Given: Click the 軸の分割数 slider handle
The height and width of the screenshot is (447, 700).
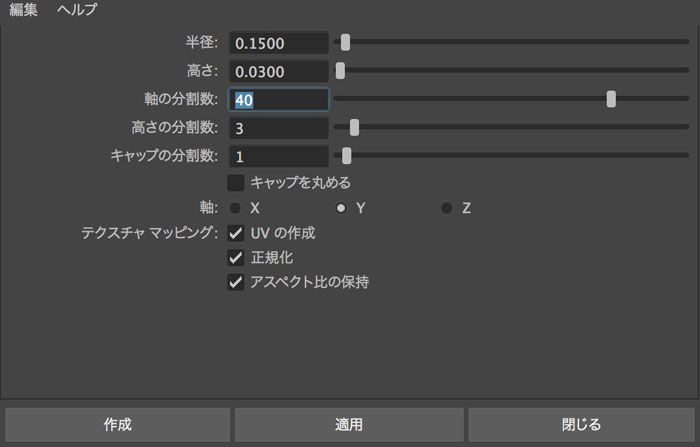Looking at the screenshot, I should point(611,99).
